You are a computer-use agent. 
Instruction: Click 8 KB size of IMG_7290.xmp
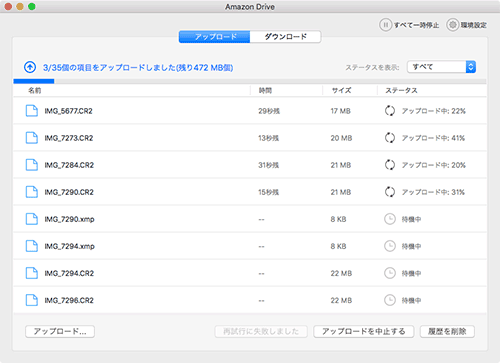pos(338,219)
